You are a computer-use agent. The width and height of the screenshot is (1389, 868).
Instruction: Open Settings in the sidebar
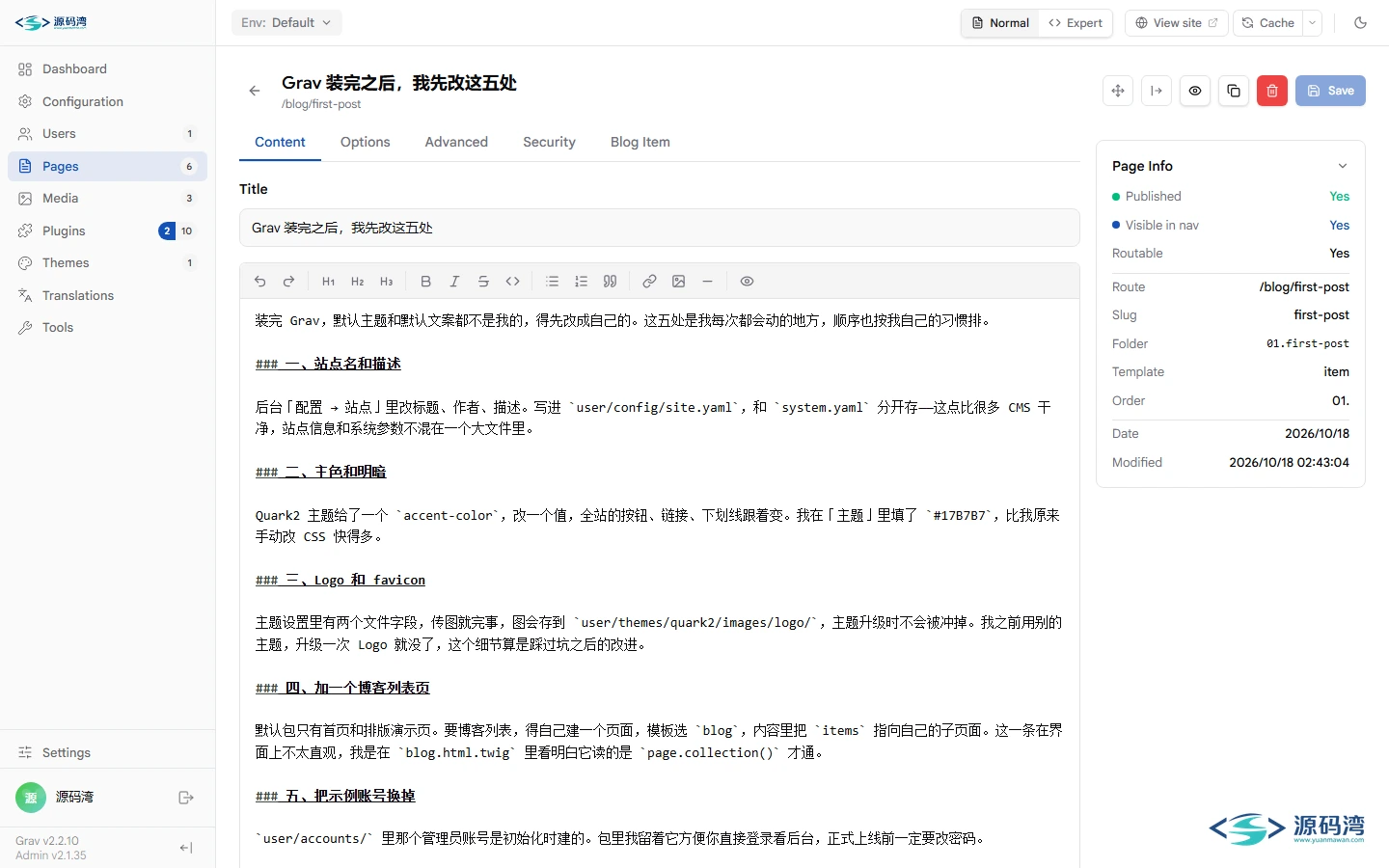coord(108,752)
